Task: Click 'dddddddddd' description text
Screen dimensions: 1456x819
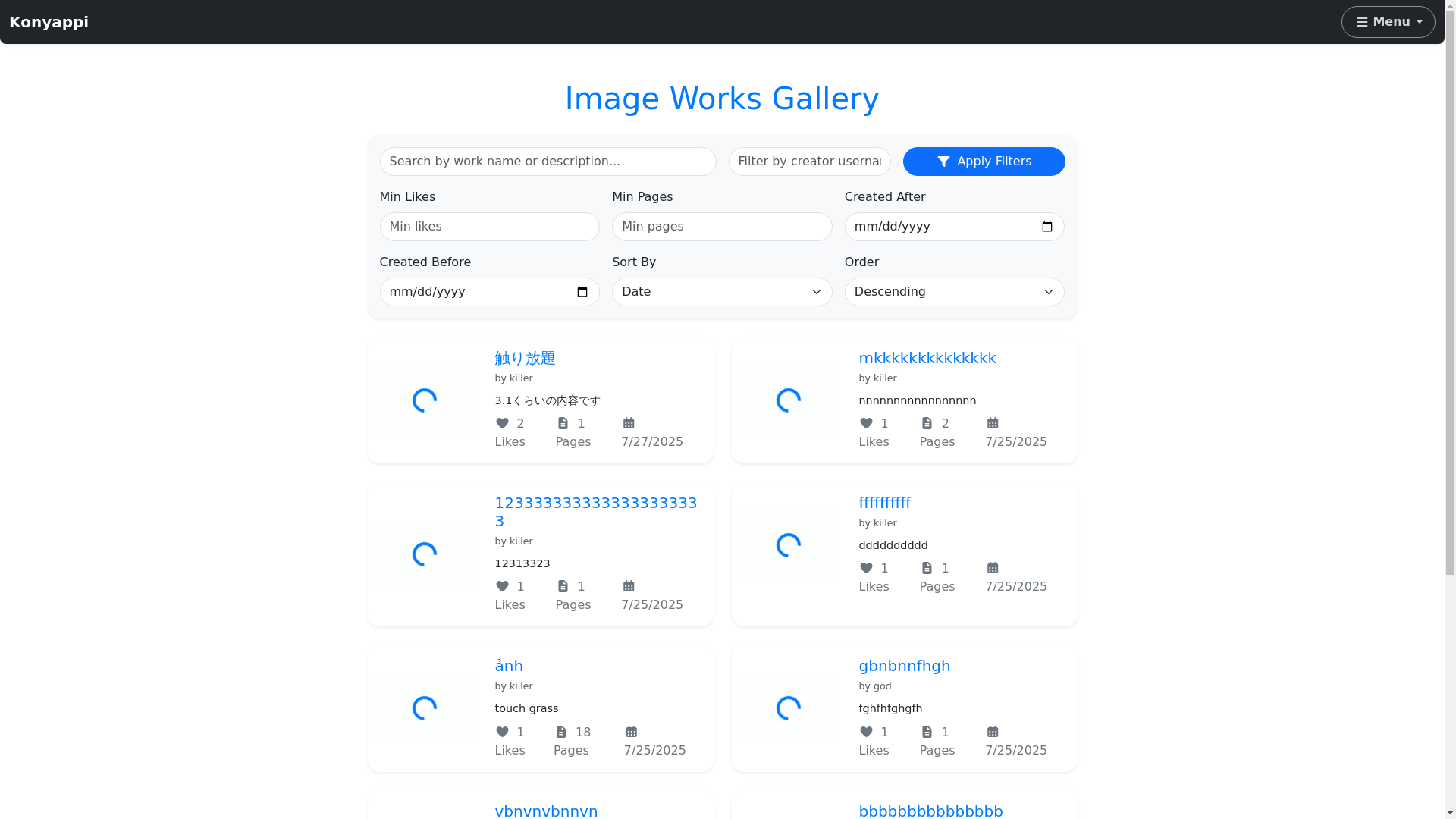Action: tap(893, 545)
